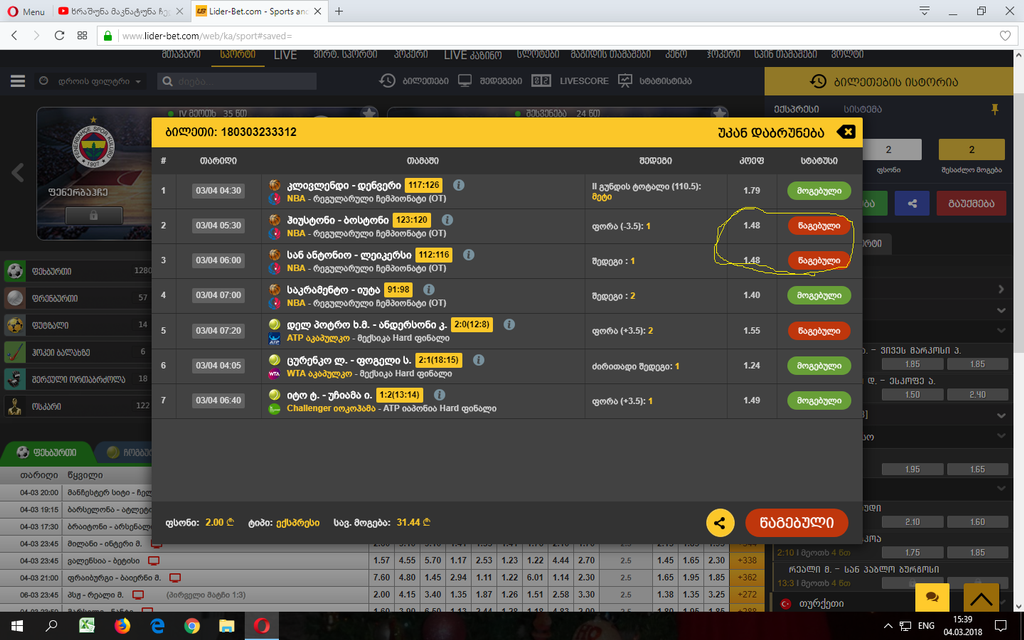Focus the sports search field
Viewport: 1024px width, 640px height.
[237, 82]
